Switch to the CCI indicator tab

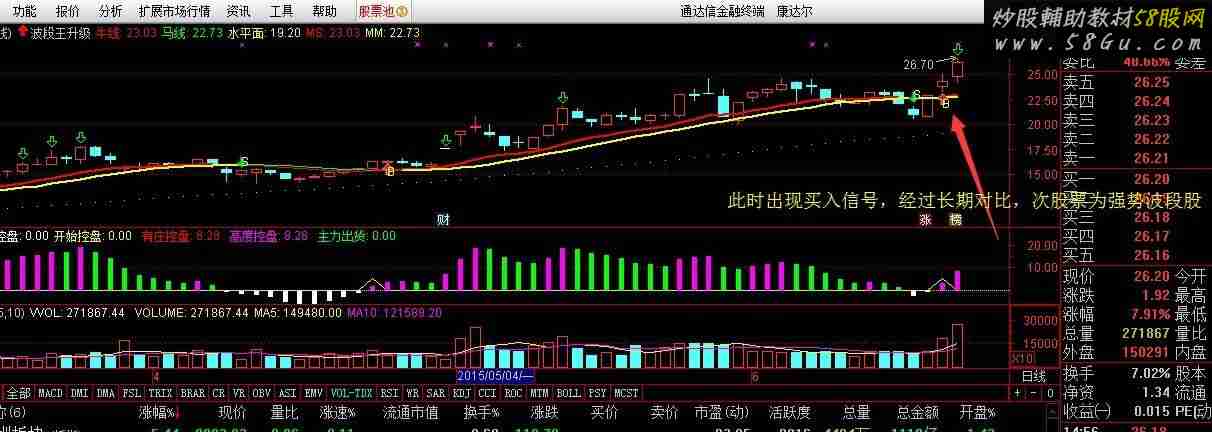[x=488, y=393]
